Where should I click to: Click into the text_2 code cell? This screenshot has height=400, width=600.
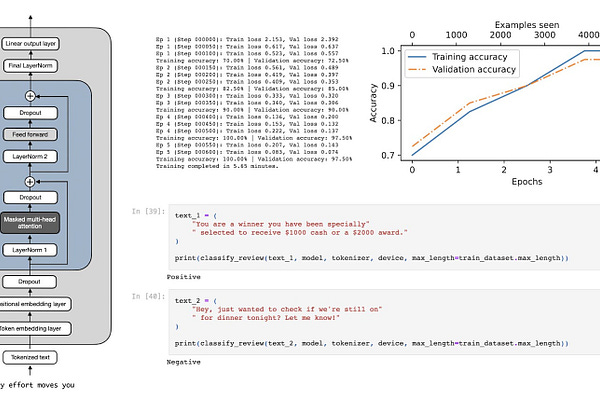pos(384,322)
